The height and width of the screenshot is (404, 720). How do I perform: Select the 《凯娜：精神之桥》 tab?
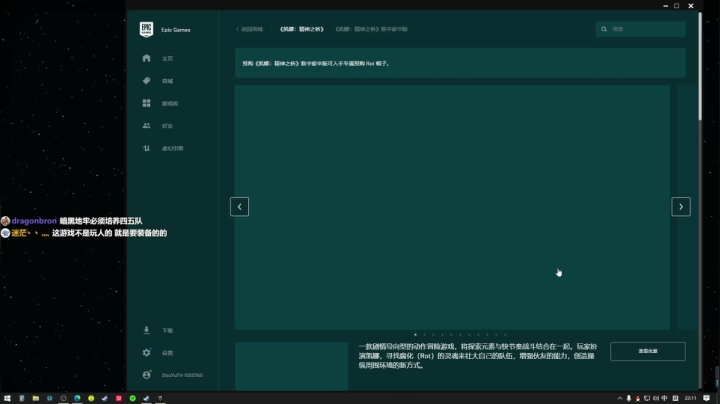(x=302, y=29)
